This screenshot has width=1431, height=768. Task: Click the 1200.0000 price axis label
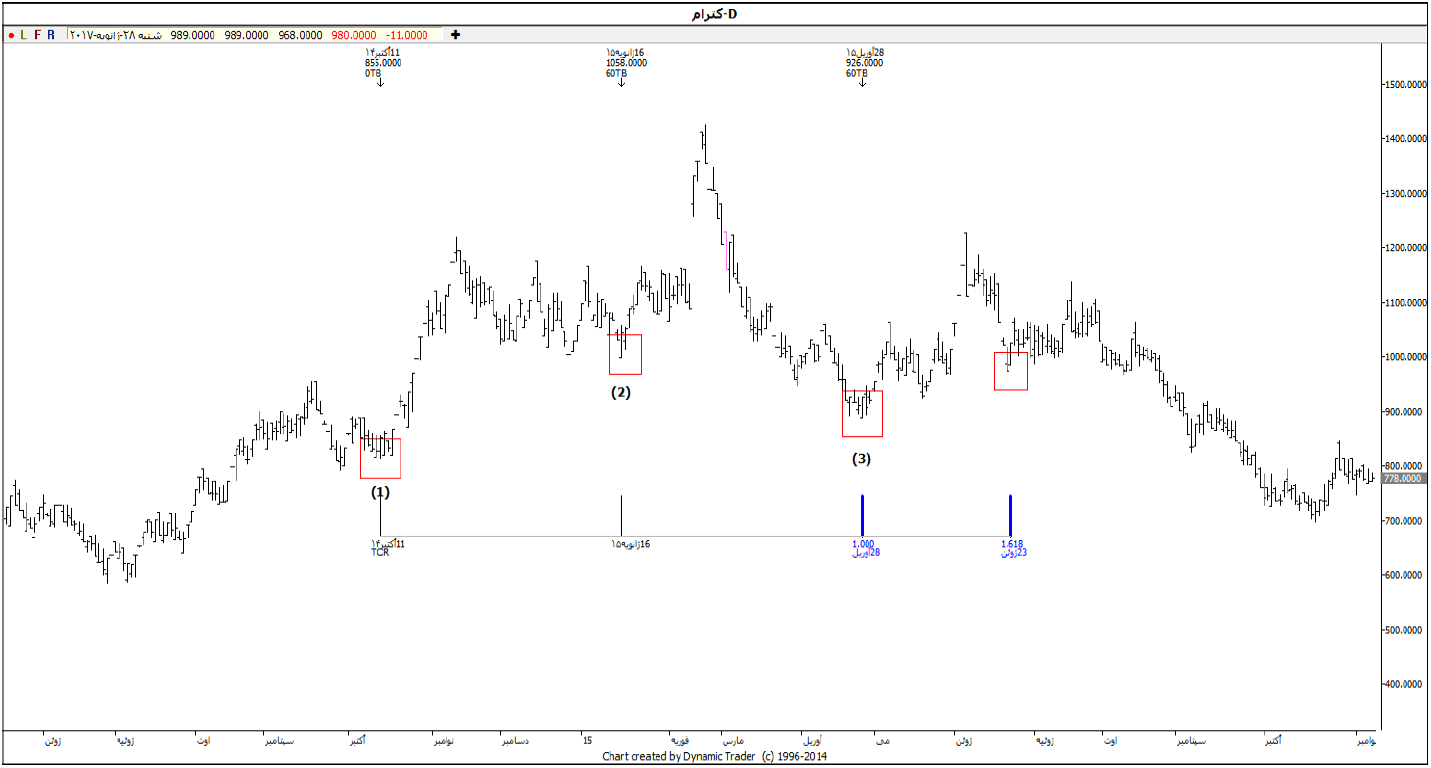[1406, 248]
